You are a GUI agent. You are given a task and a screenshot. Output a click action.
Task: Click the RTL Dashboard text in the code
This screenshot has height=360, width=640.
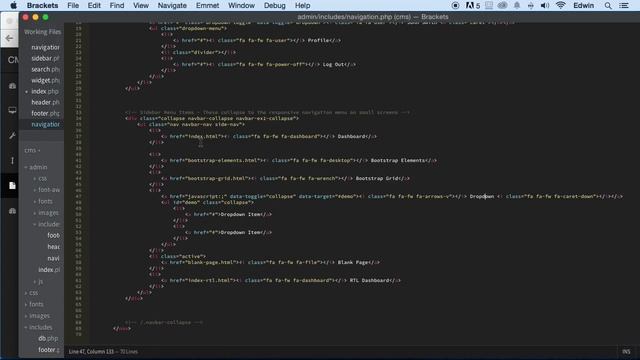(369, 280)
